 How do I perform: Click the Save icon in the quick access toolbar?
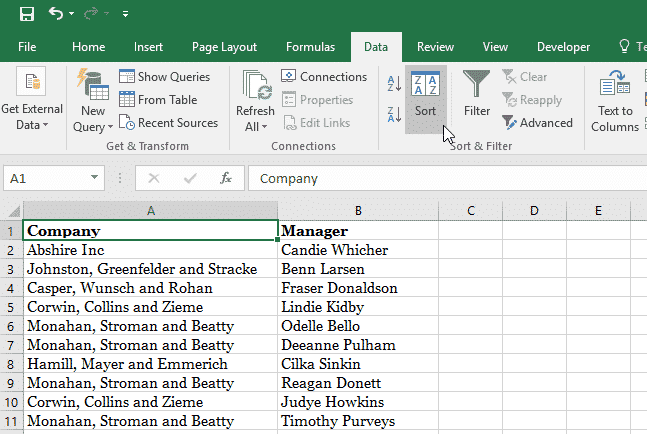tap(27, 14)
